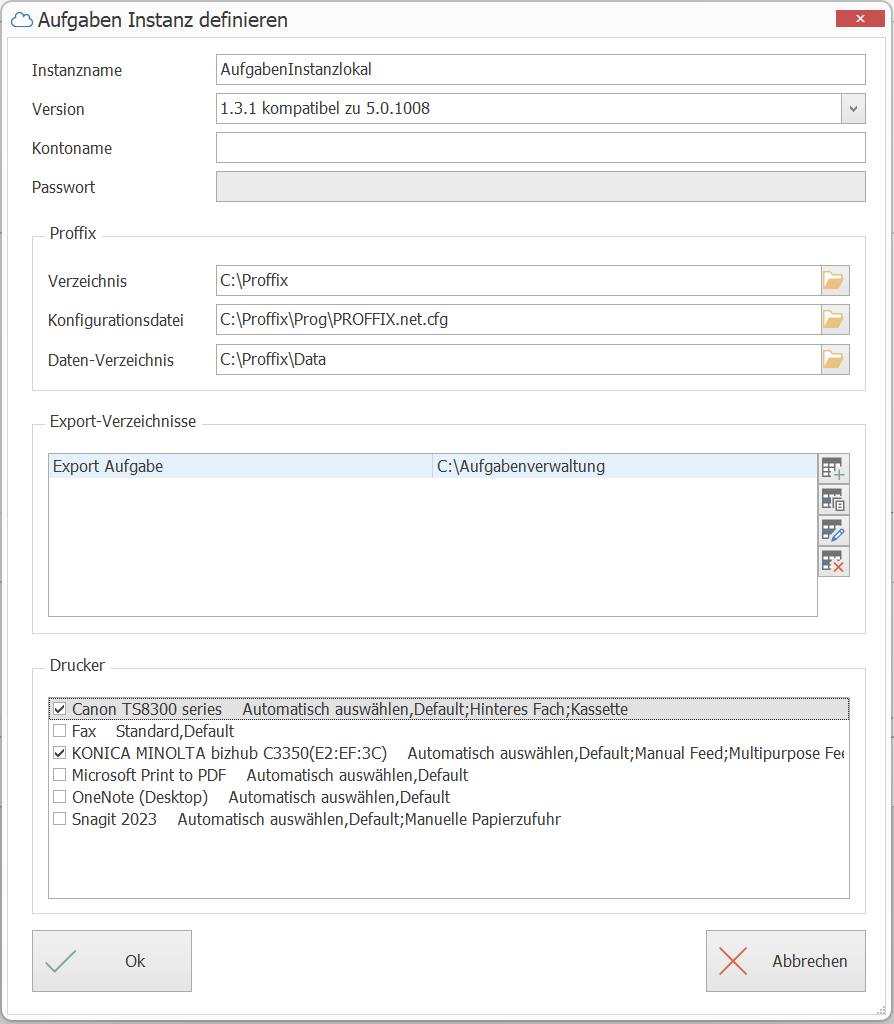Click the "Microsoft Print to PDF" printer name
Screen dimensions: 894x1024
[149, 776]
